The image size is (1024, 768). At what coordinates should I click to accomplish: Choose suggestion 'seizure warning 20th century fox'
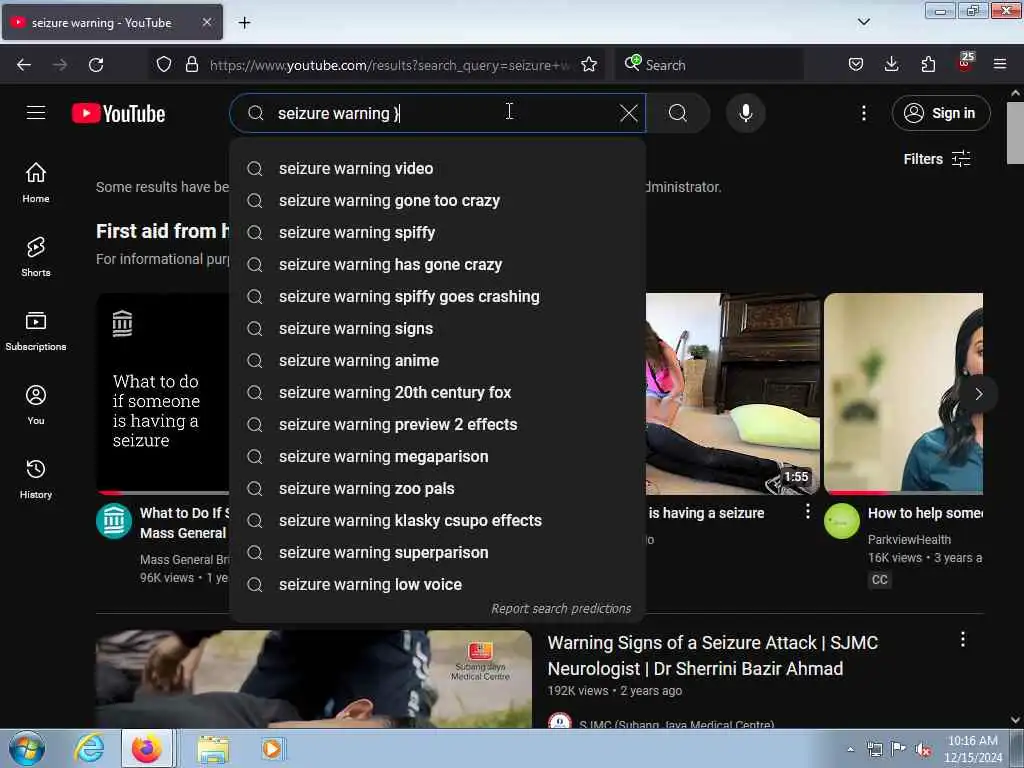438,392
